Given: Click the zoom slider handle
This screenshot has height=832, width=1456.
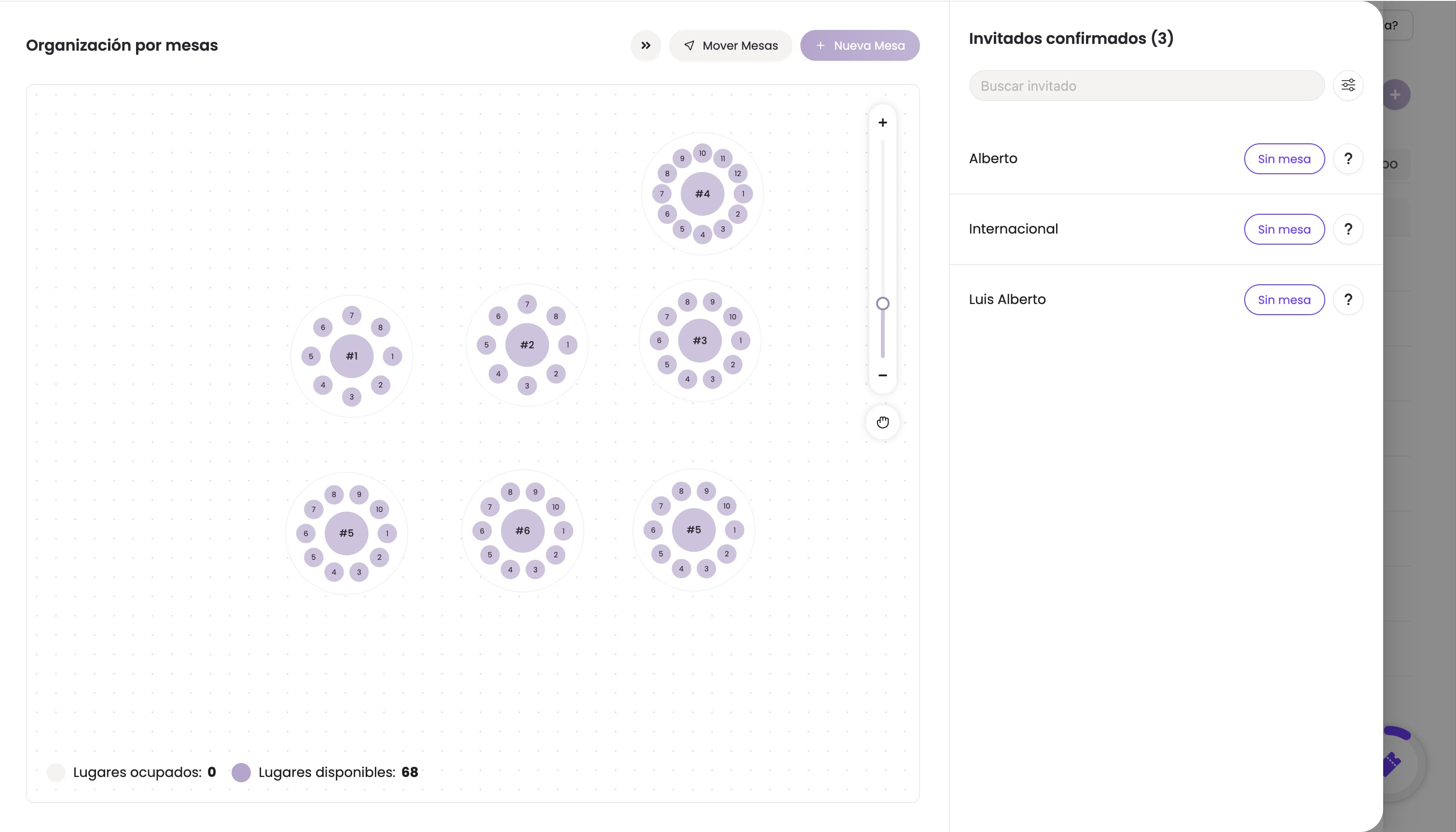Looking at the screenshot, I should pos(882,304).
